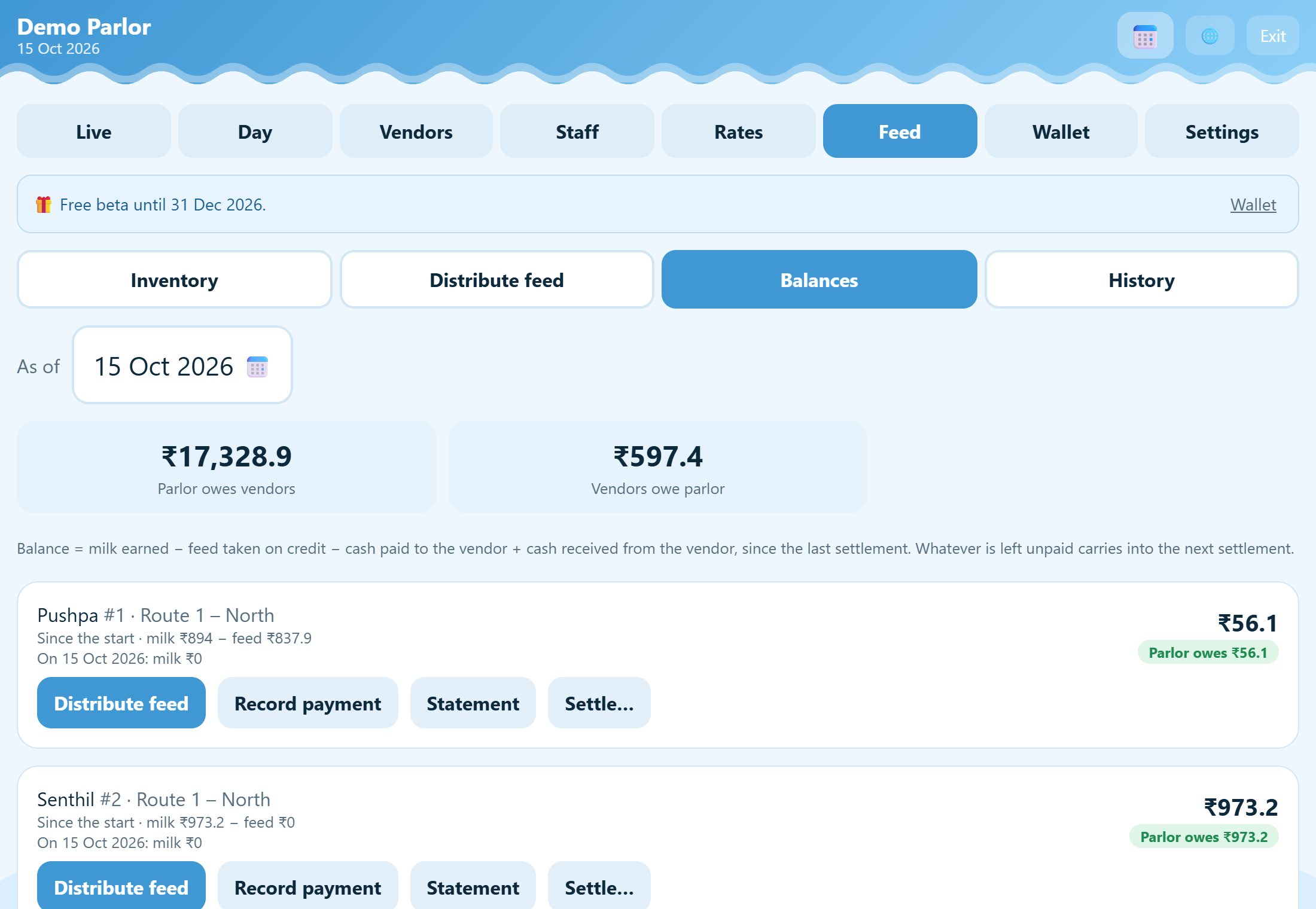Click the ₹597.4 Vendors owe parlor card
Image resolution: width=1316 pixels, height=909 pixels.
(658, 467)
